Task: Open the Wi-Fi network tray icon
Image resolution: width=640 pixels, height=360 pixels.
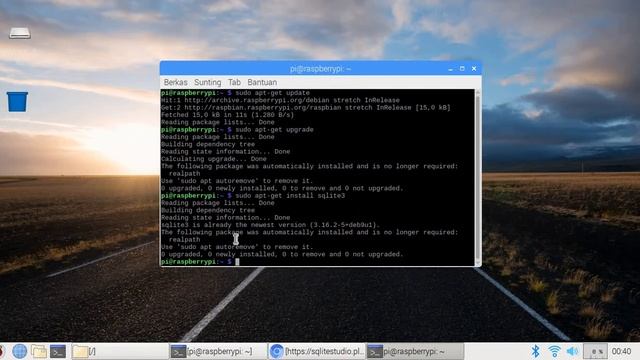Action: point(554,351)
